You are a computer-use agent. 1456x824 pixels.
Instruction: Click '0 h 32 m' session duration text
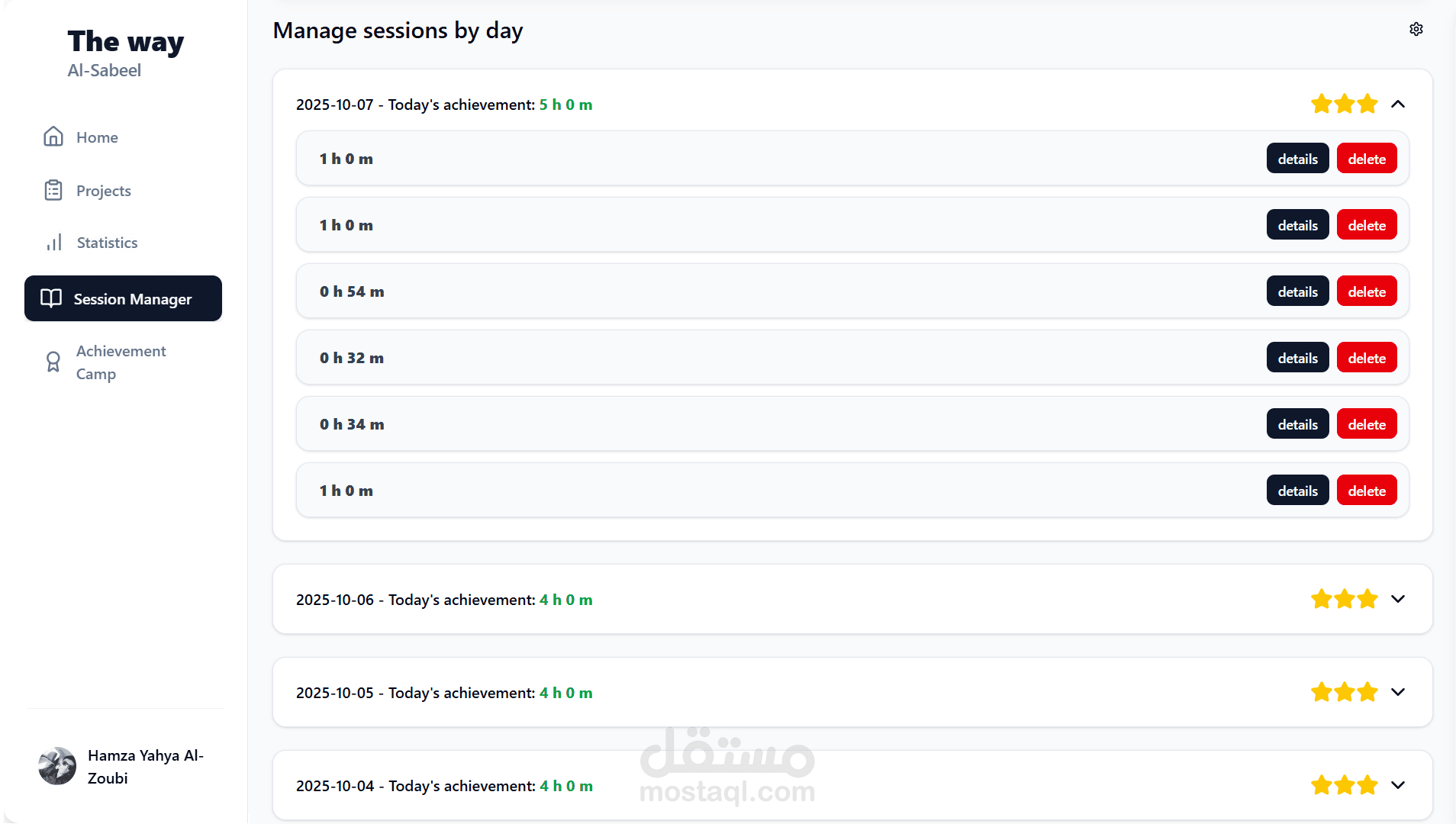tap(352, 358)
